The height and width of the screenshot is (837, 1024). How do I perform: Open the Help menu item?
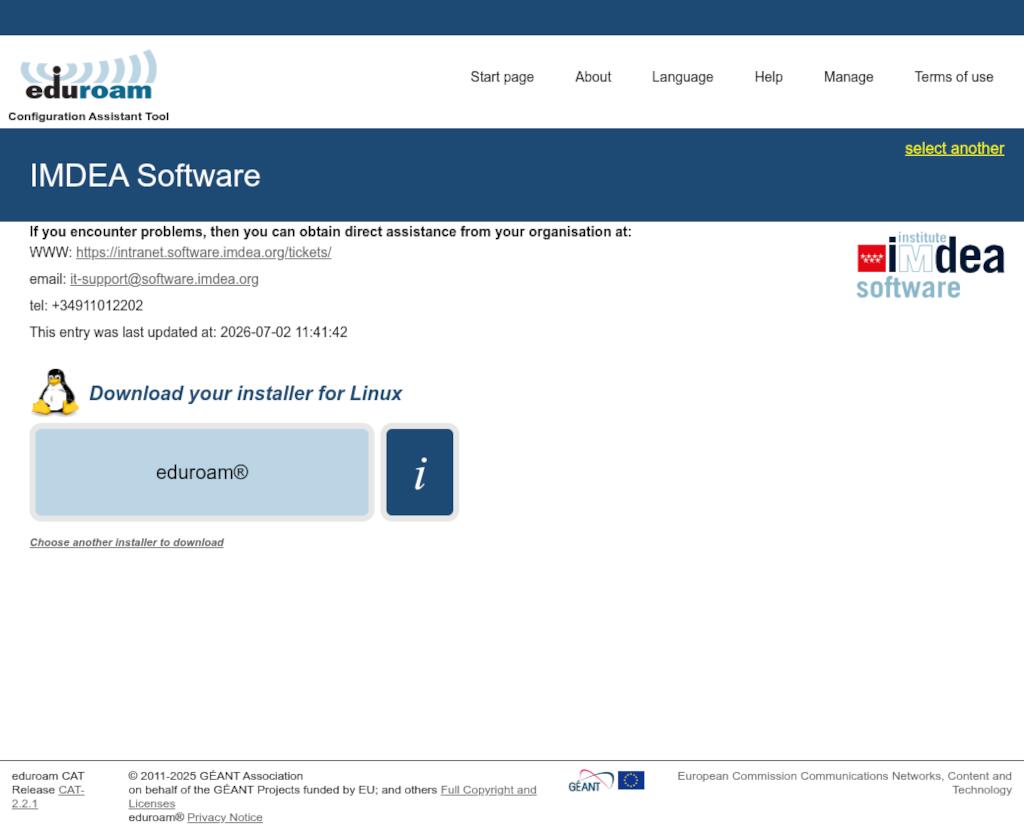[x=769, y=77]
